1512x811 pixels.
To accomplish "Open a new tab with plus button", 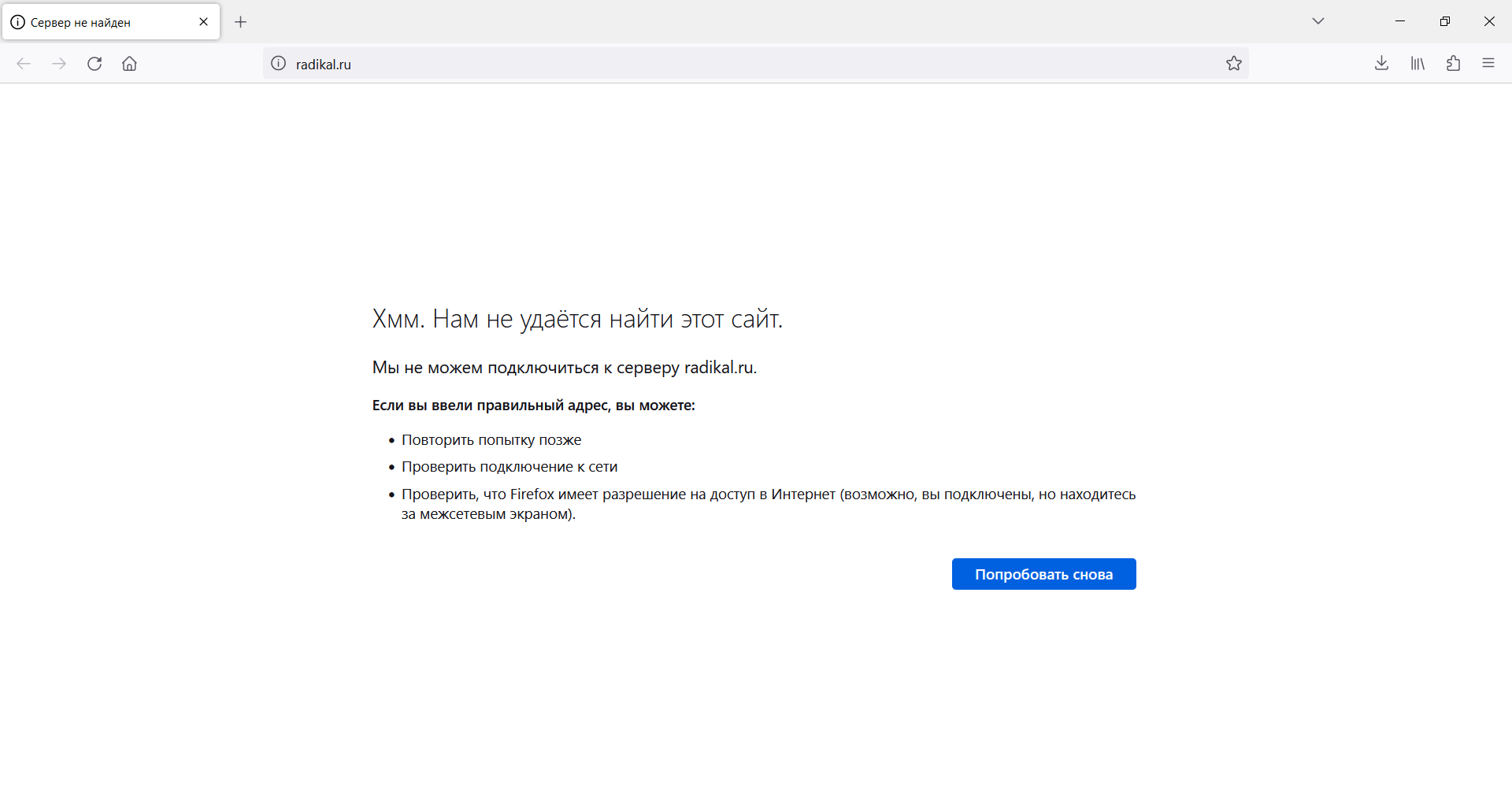I will (x=241, y=22).
